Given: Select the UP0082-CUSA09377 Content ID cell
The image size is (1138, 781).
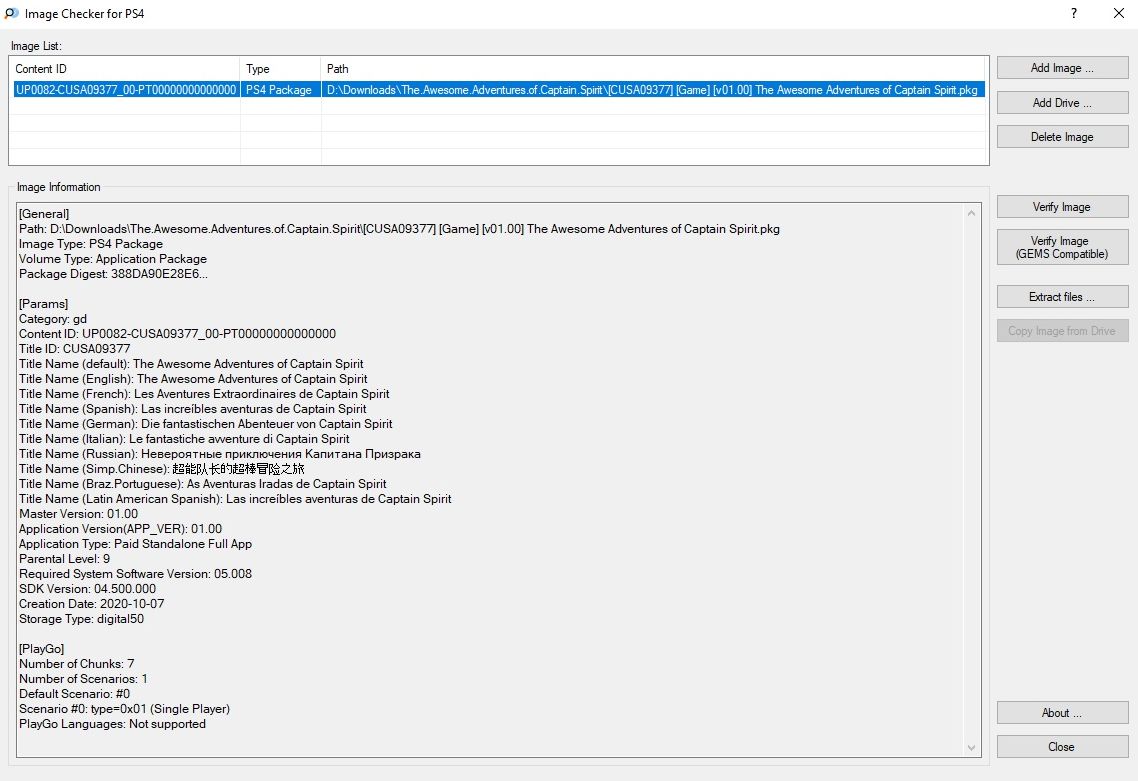Looking at the screenshot, I should point(126,90).
